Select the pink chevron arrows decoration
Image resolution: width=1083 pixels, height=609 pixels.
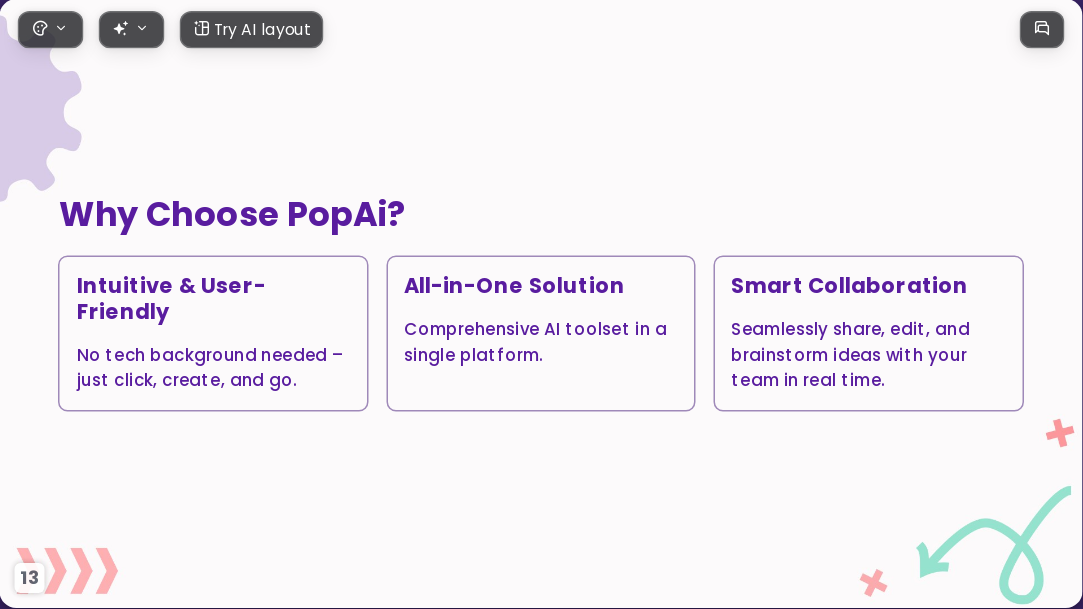pyautogui.click(x=69, y=570)
